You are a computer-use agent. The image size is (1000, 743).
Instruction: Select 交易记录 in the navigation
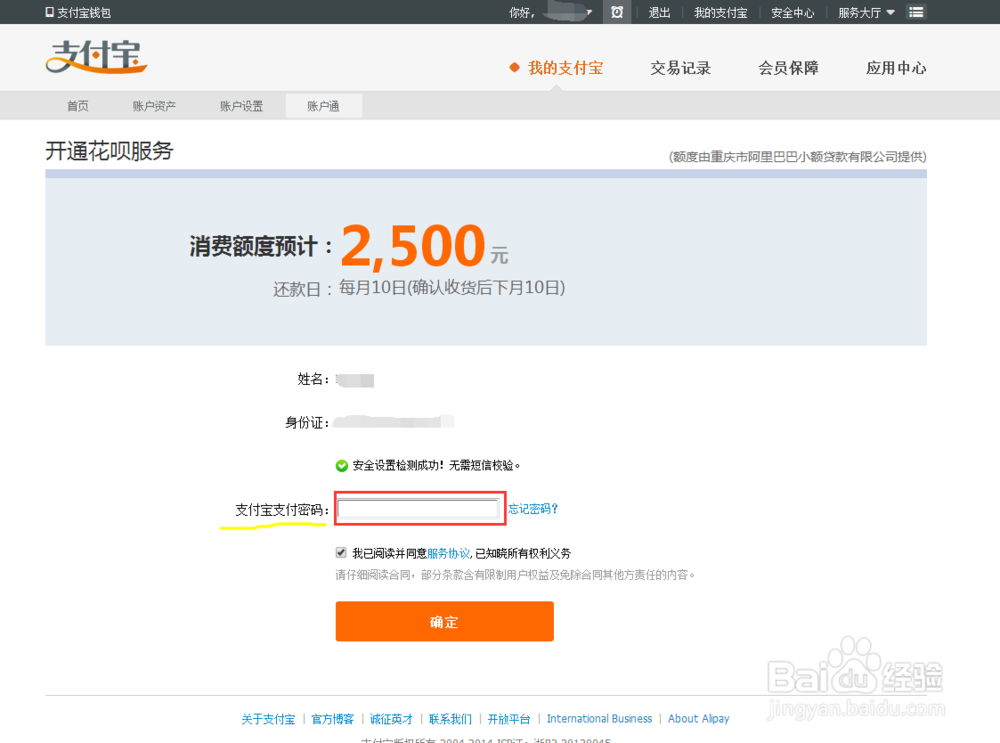tap(680, 68)
